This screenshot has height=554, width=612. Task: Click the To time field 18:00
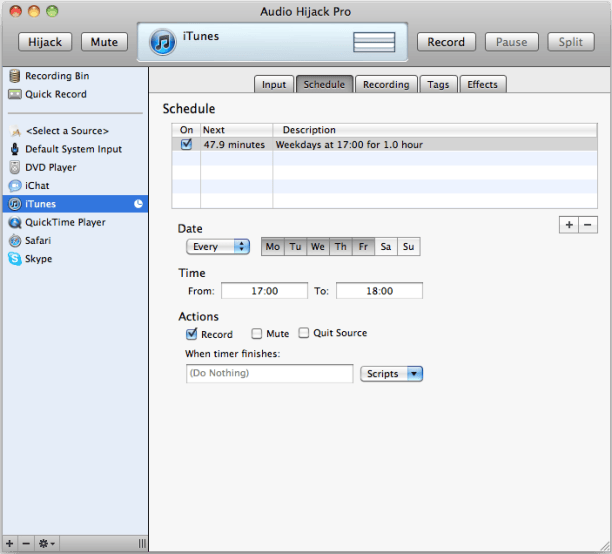[379, 290]
